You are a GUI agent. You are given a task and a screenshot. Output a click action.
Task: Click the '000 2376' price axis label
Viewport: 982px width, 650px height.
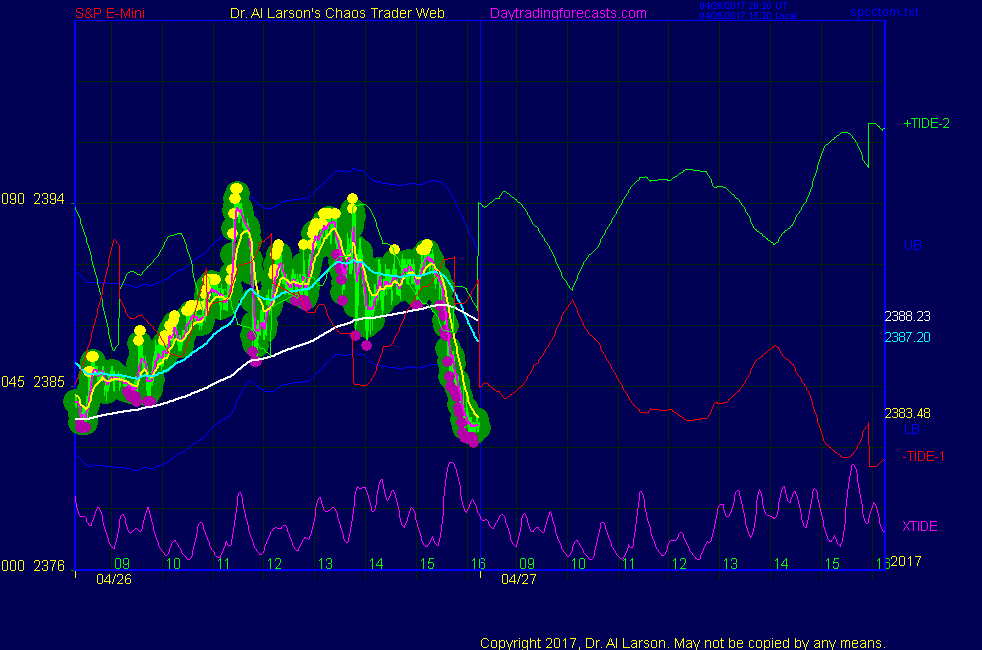coord(33,566)
